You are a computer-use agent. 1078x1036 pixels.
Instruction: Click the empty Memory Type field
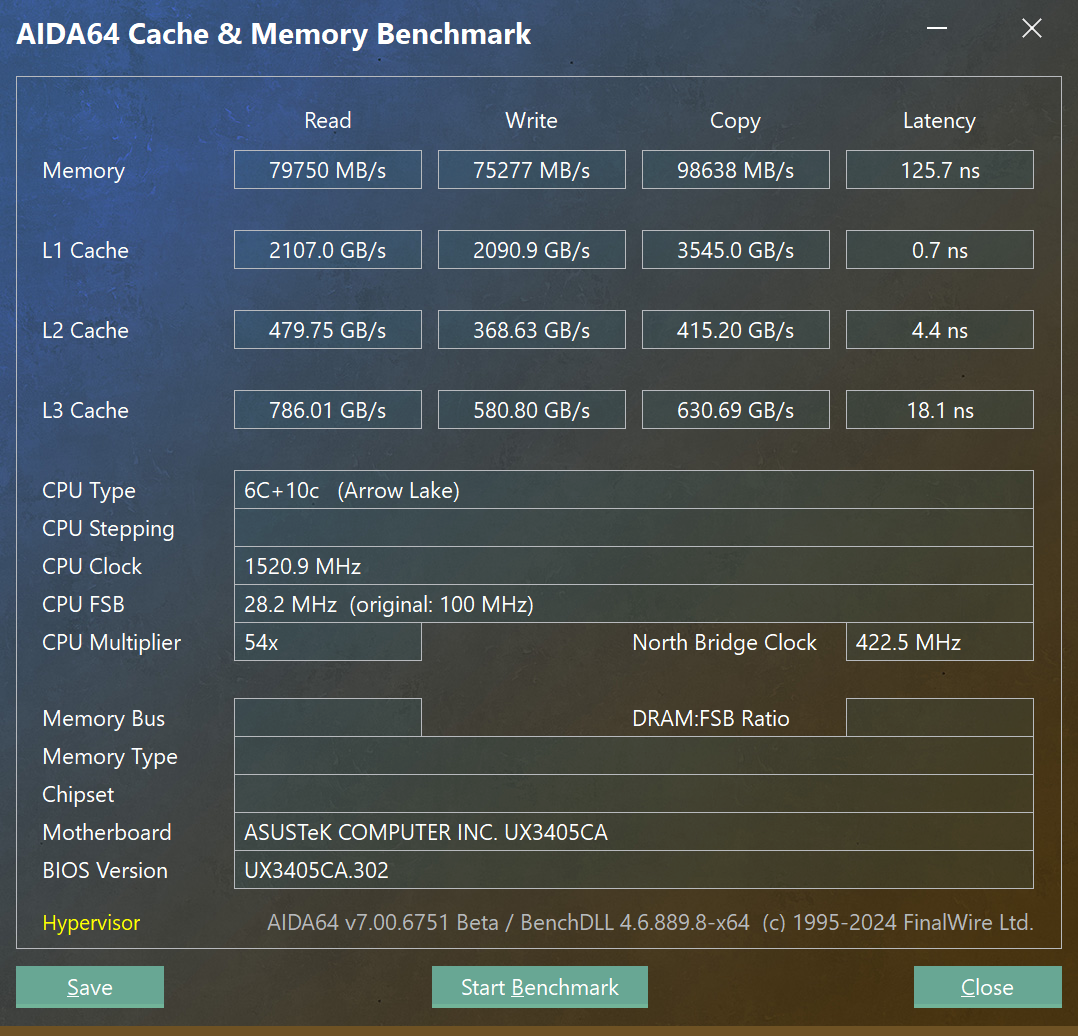(634, 756)
